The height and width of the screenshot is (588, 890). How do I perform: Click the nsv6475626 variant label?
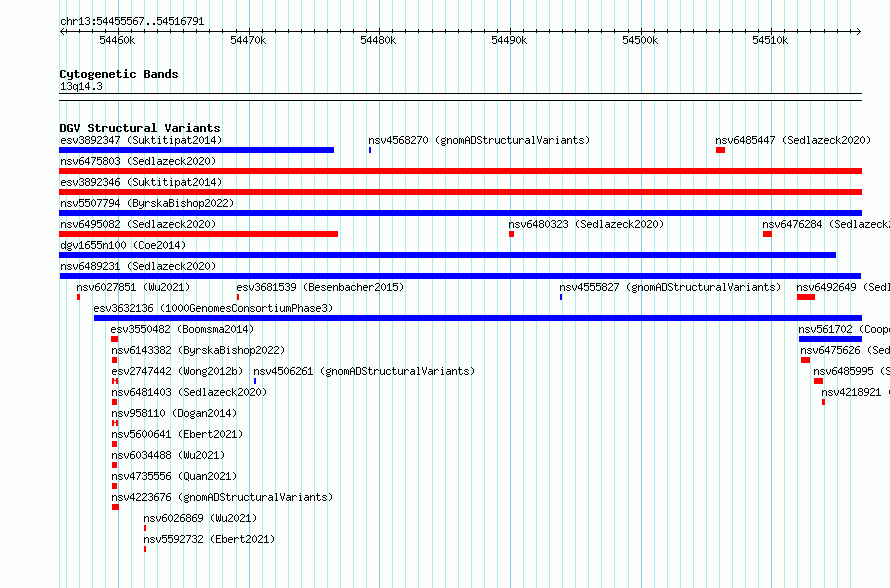click(x=845, y=350)
